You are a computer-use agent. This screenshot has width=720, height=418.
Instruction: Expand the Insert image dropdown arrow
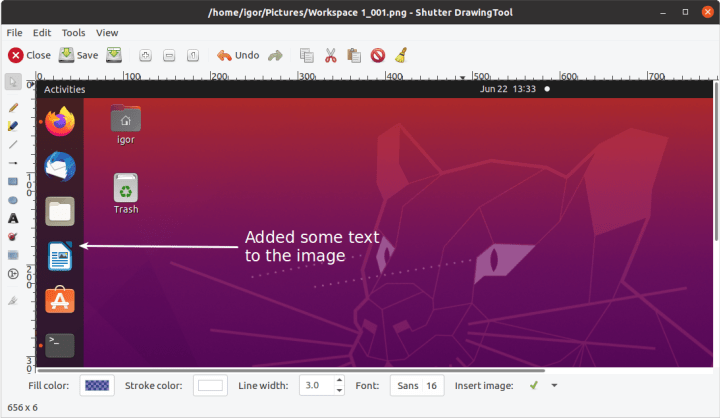click(x=554, y=385)
